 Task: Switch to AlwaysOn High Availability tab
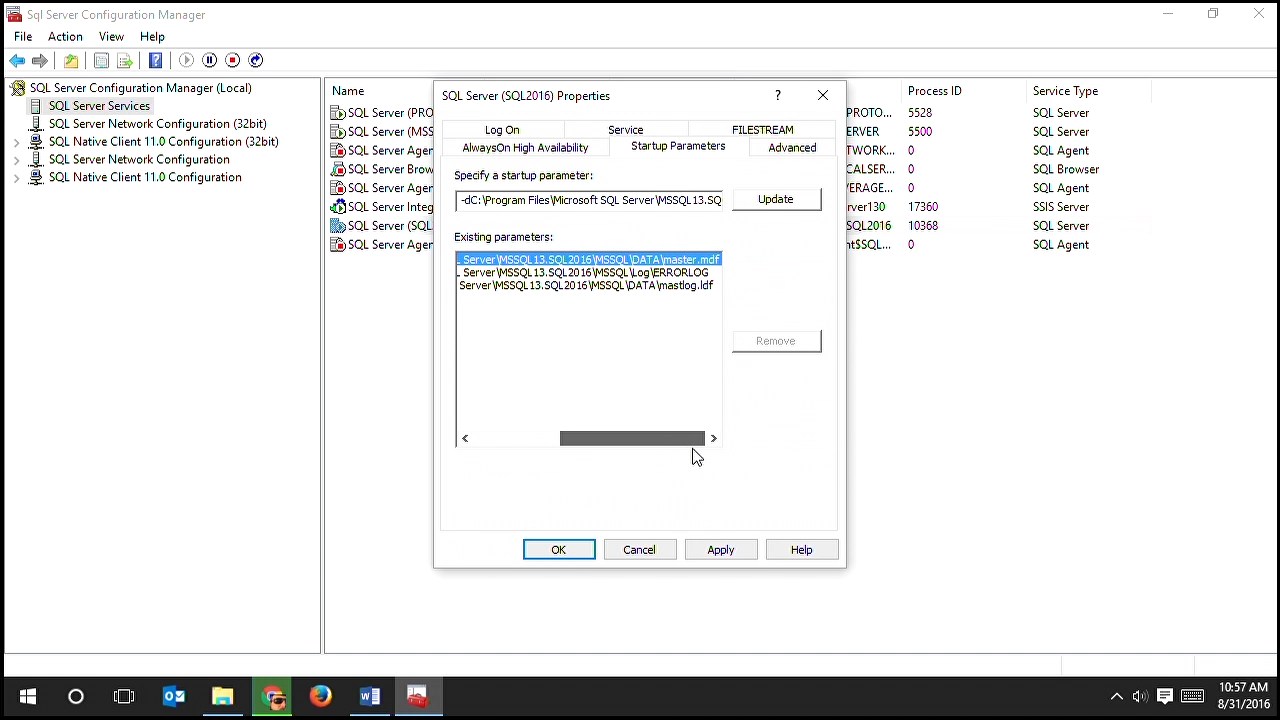[x=525, y=148]
